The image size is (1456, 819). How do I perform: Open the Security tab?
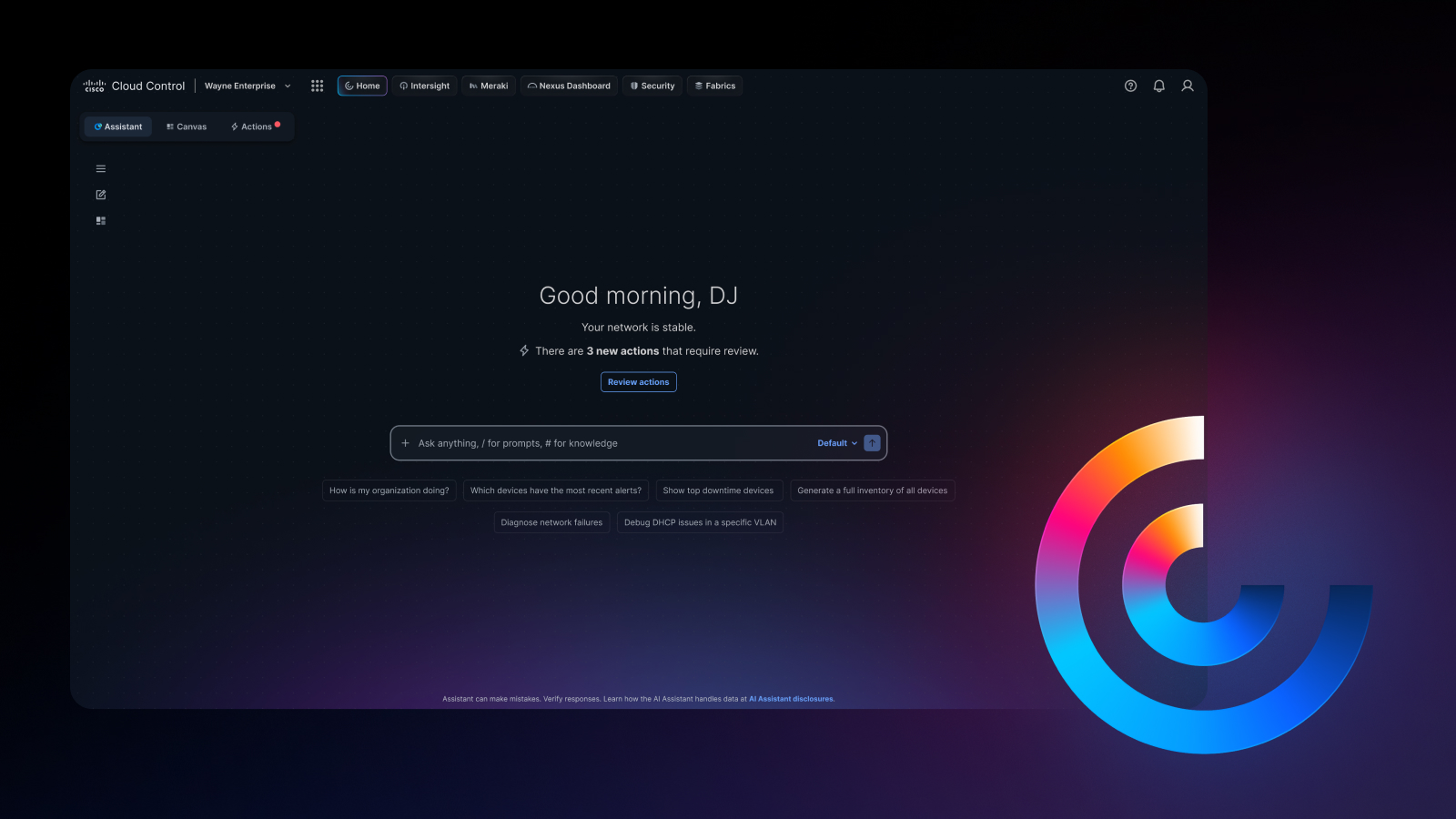tap(652, 86)
